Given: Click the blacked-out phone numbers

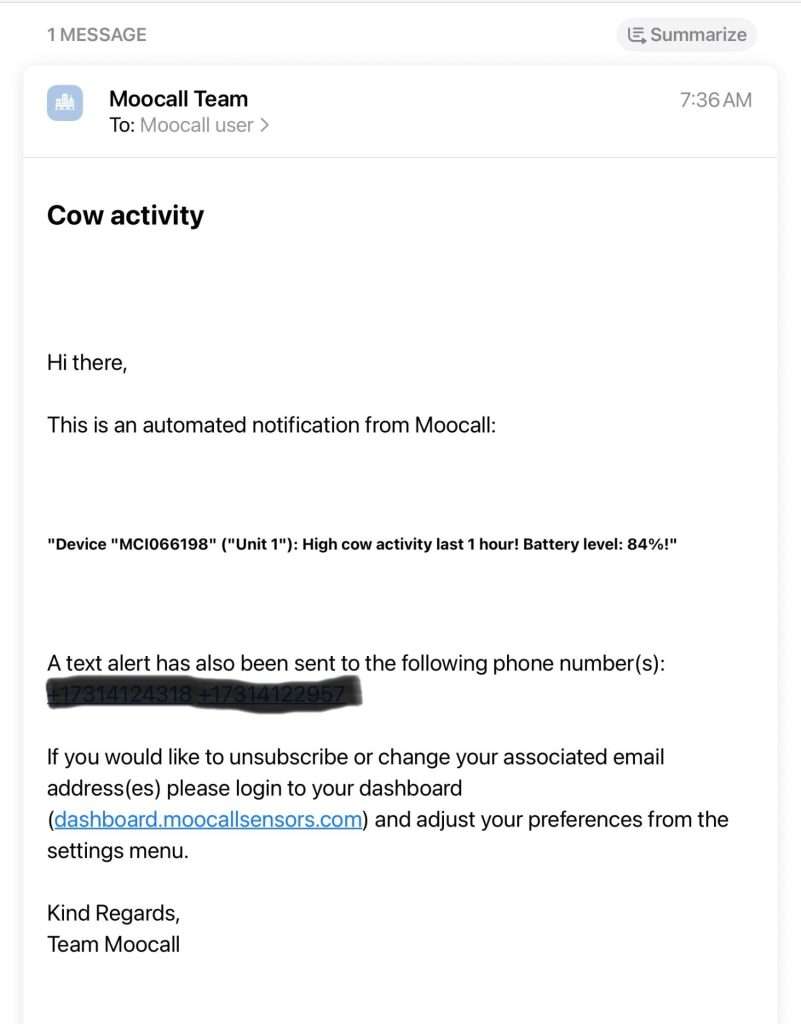Looking at the screenshot, I should (x=200, y=694).
